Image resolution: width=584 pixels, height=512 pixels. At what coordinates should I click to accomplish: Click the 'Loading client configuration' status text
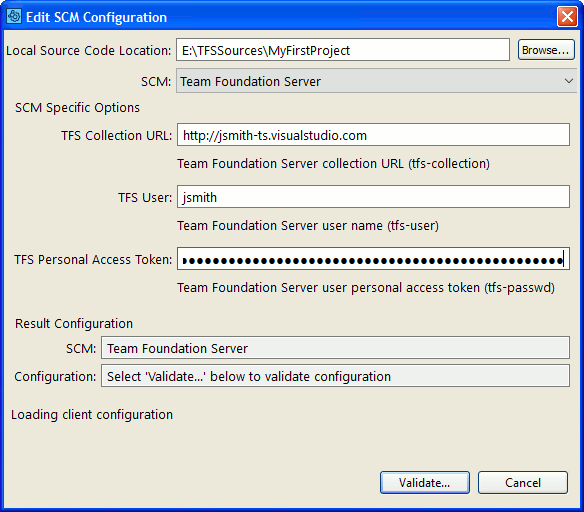[92, 414]
